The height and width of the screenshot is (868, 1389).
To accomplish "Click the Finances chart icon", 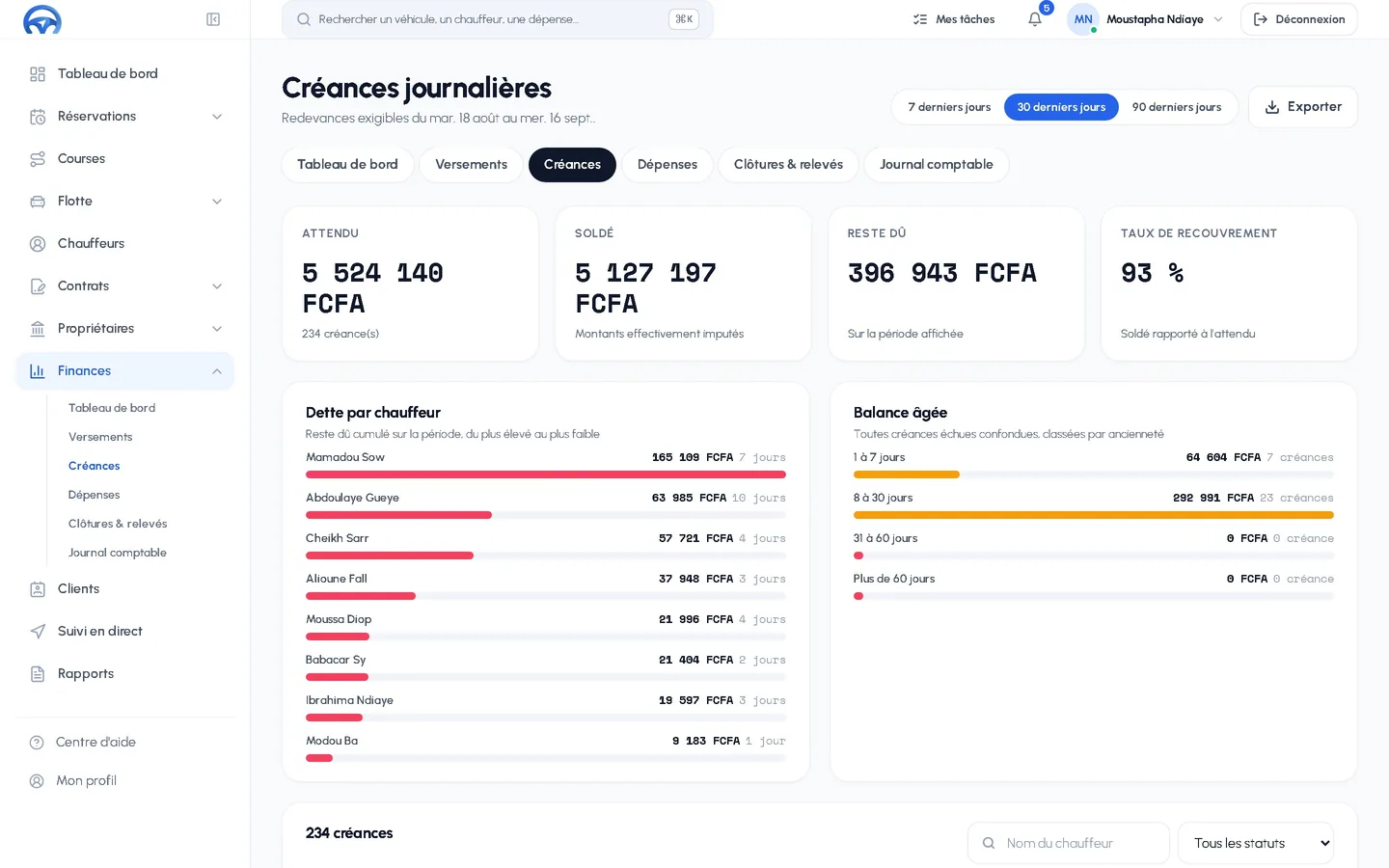I will [38, 371].
